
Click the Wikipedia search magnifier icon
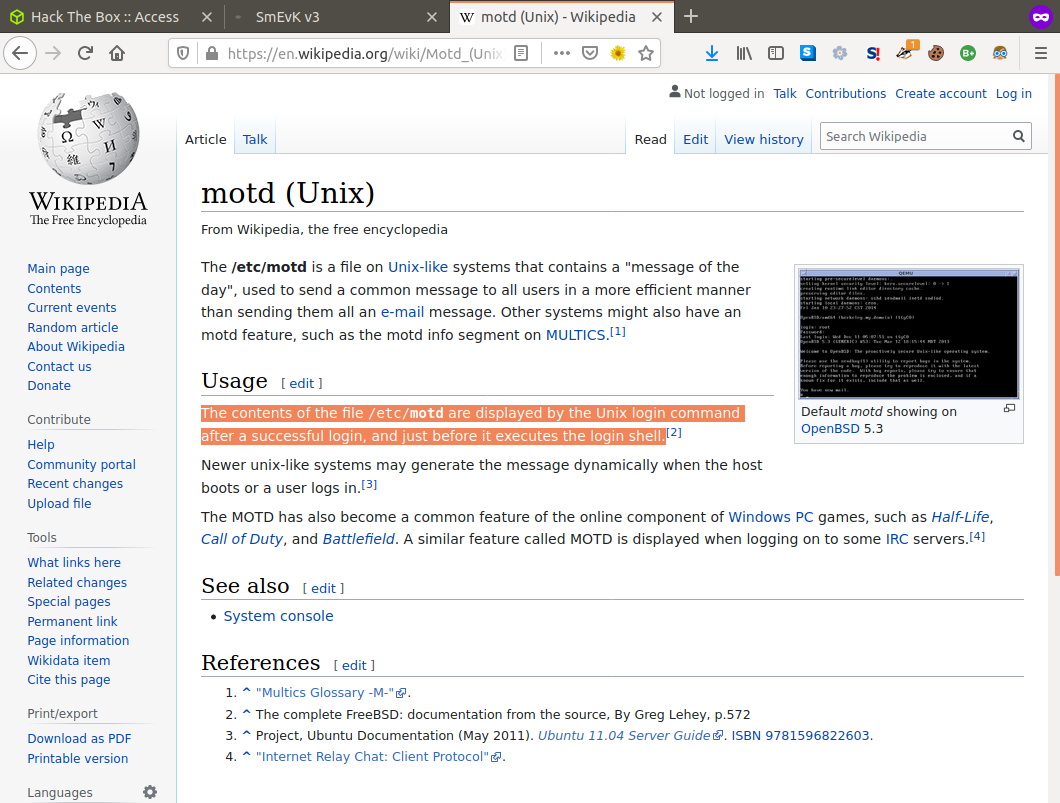(x=1019, y=137)
